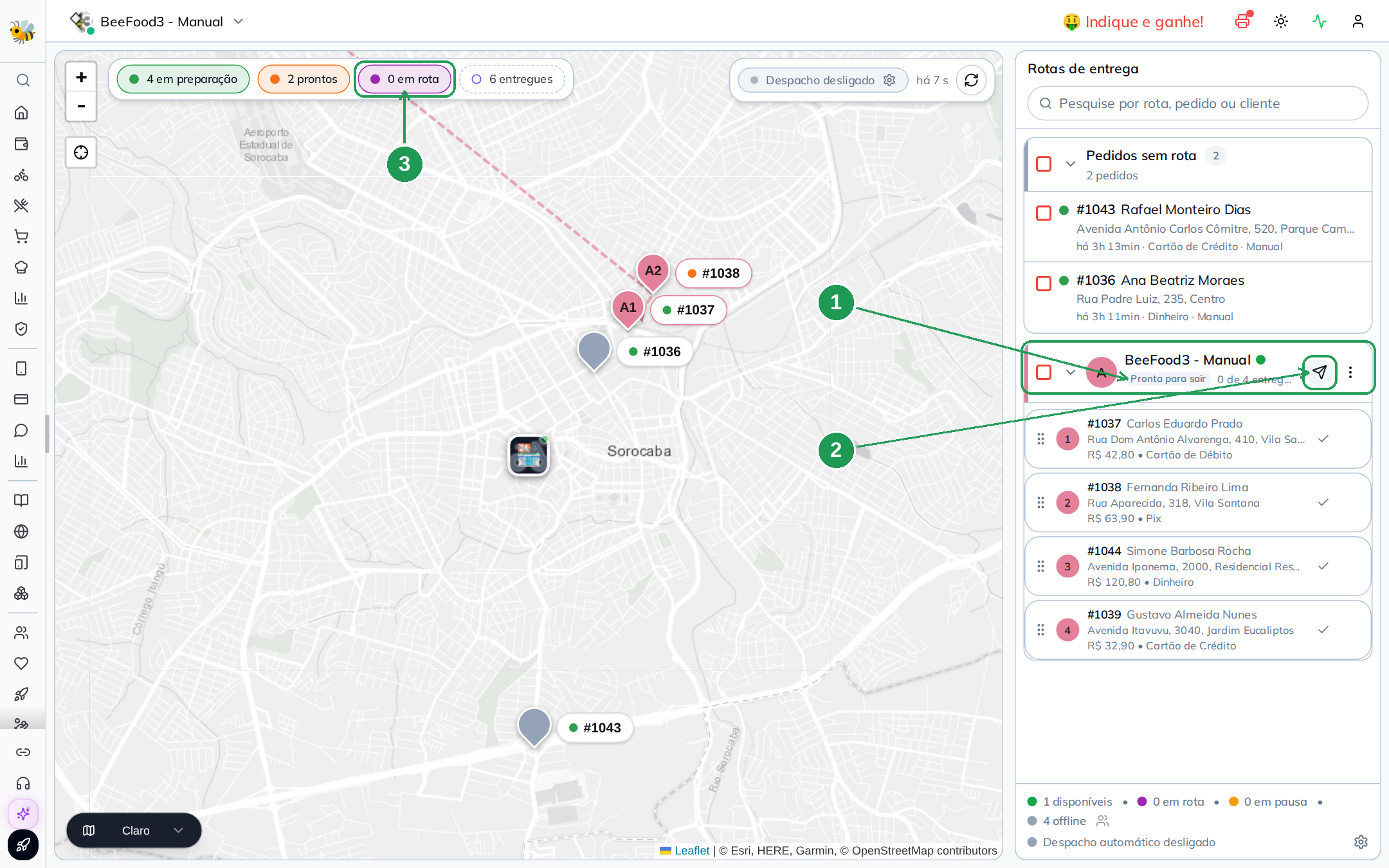Open the three-dot menu for BeeFood3 route
This screenshot has width=1389, height=868.
1350,372
